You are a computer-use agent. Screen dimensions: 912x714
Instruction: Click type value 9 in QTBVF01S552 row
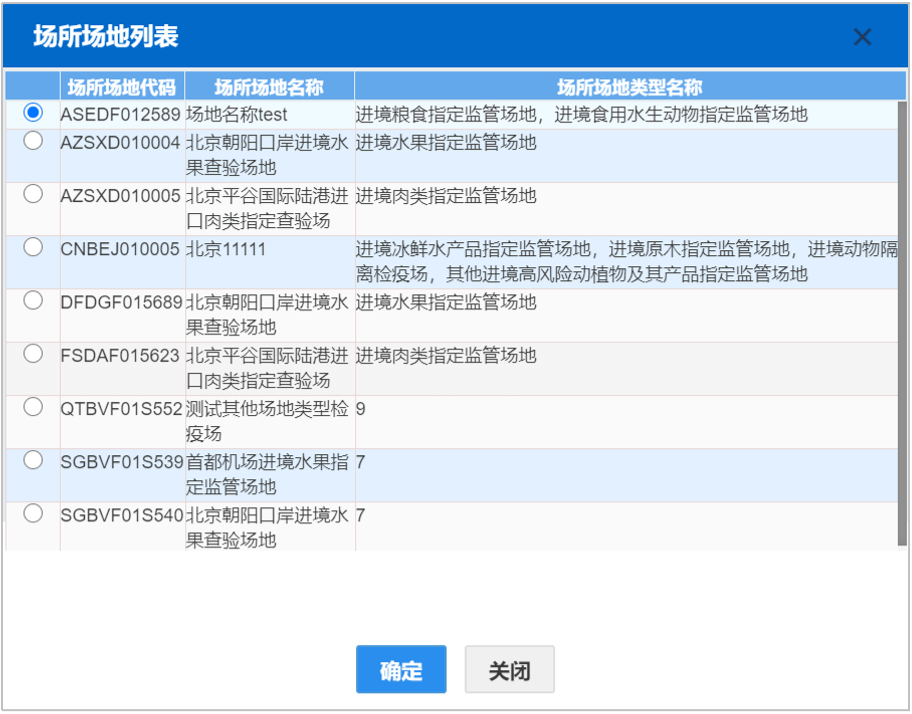click(x=361, y=409)
